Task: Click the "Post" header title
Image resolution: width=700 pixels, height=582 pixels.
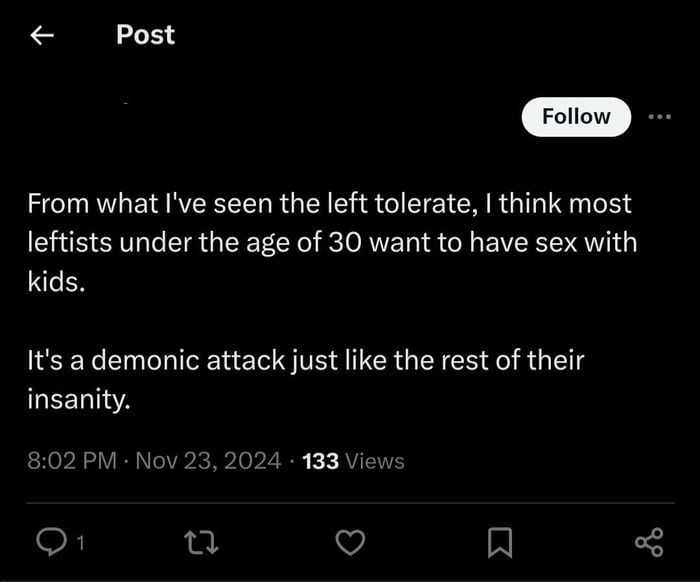Action: (145, 35)
